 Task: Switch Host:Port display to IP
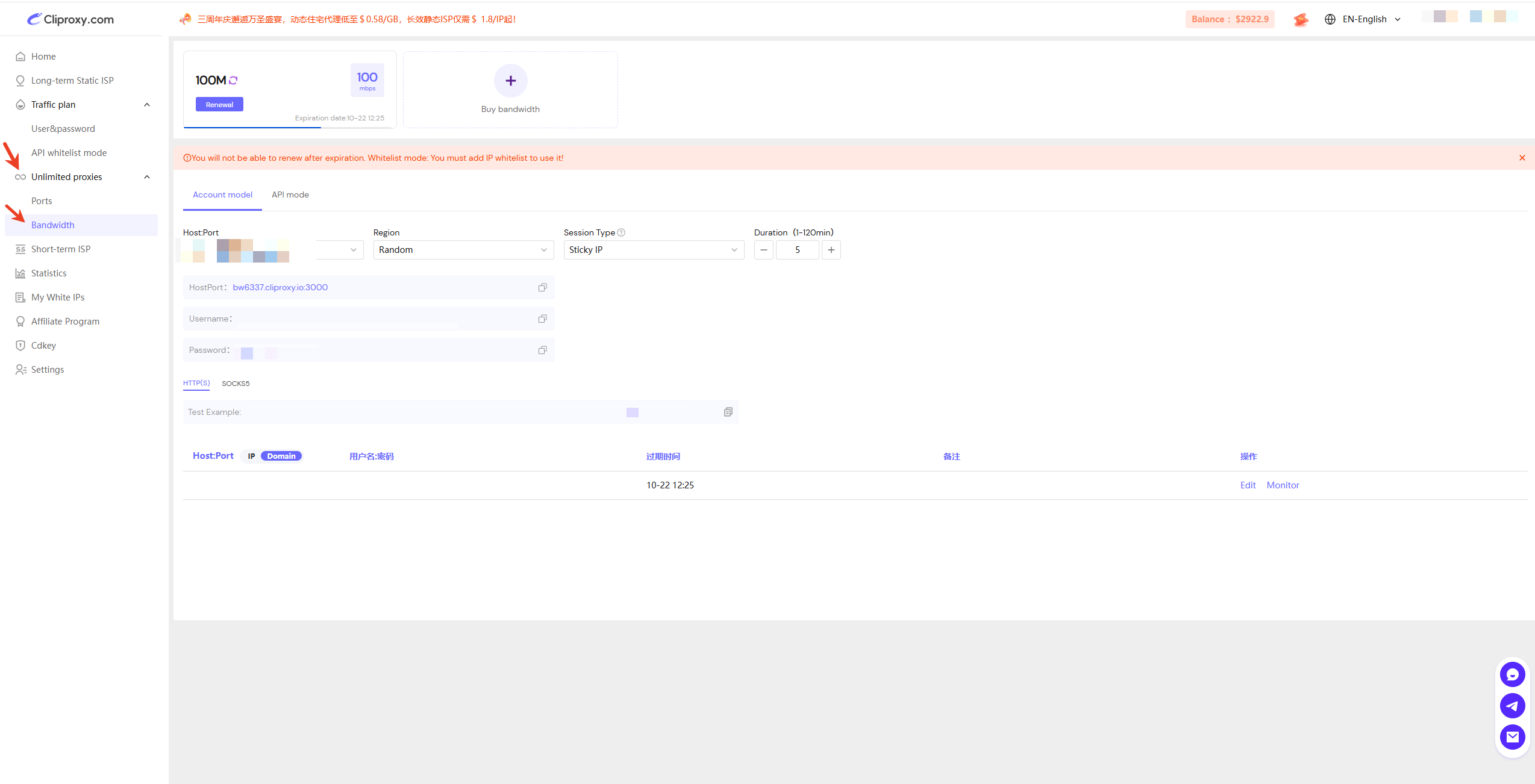251,456
